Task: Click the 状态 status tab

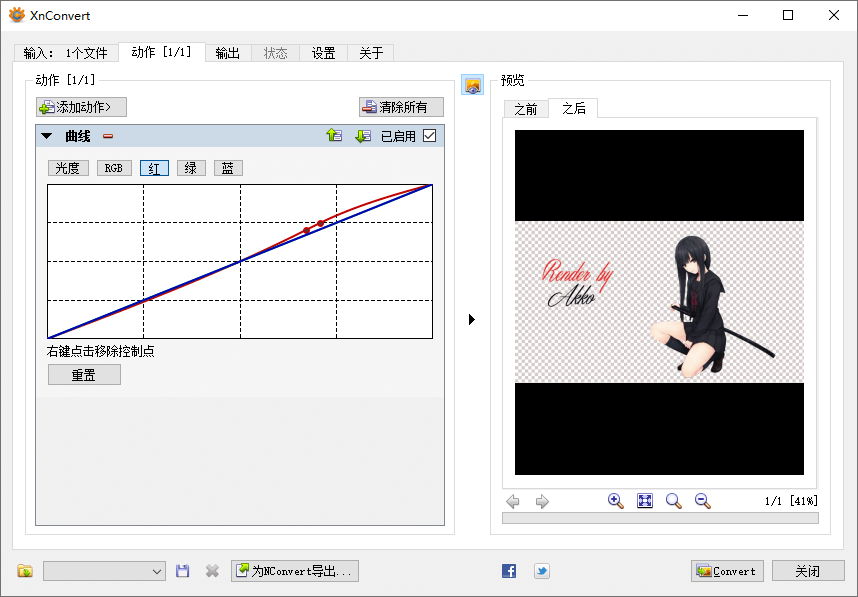Action: (276, 53)
